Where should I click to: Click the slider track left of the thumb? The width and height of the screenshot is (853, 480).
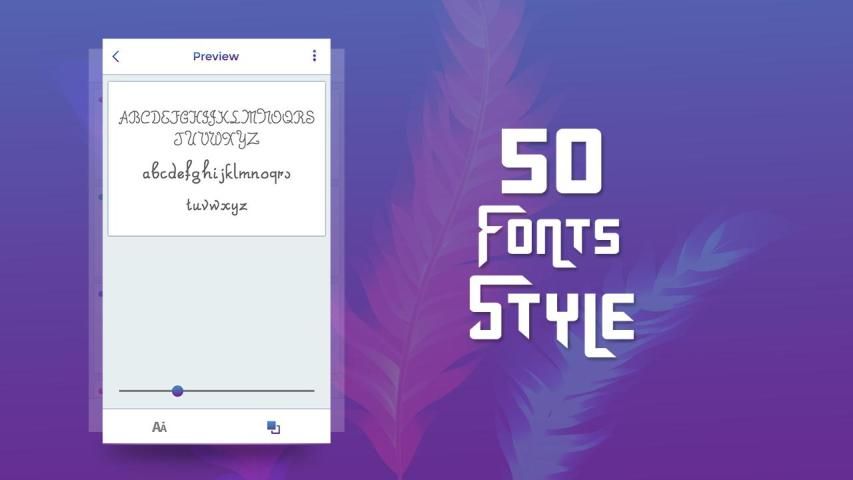click(145, 391)
